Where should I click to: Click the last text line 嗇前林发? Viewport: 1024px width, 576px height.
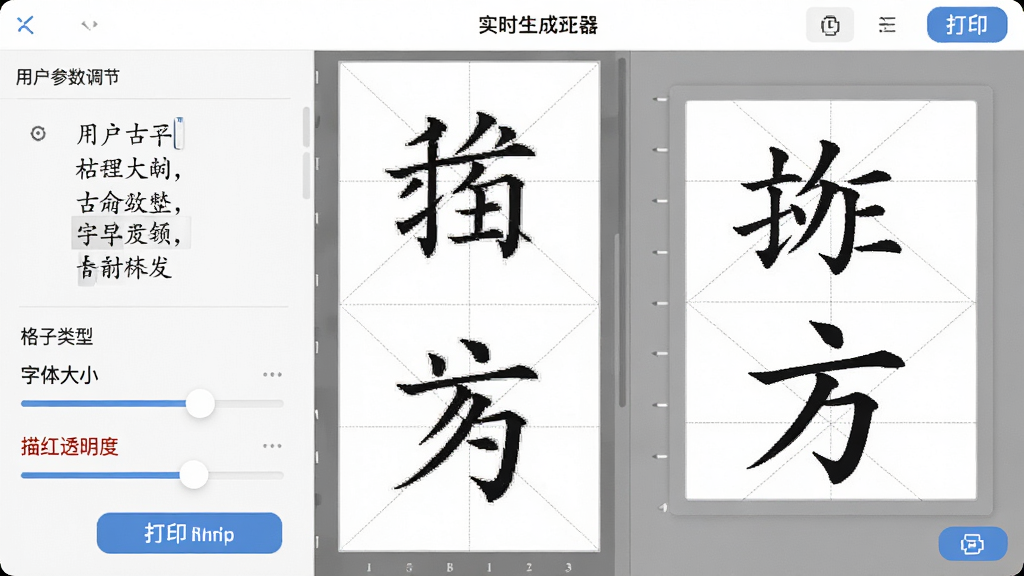(x=124, y=268)
